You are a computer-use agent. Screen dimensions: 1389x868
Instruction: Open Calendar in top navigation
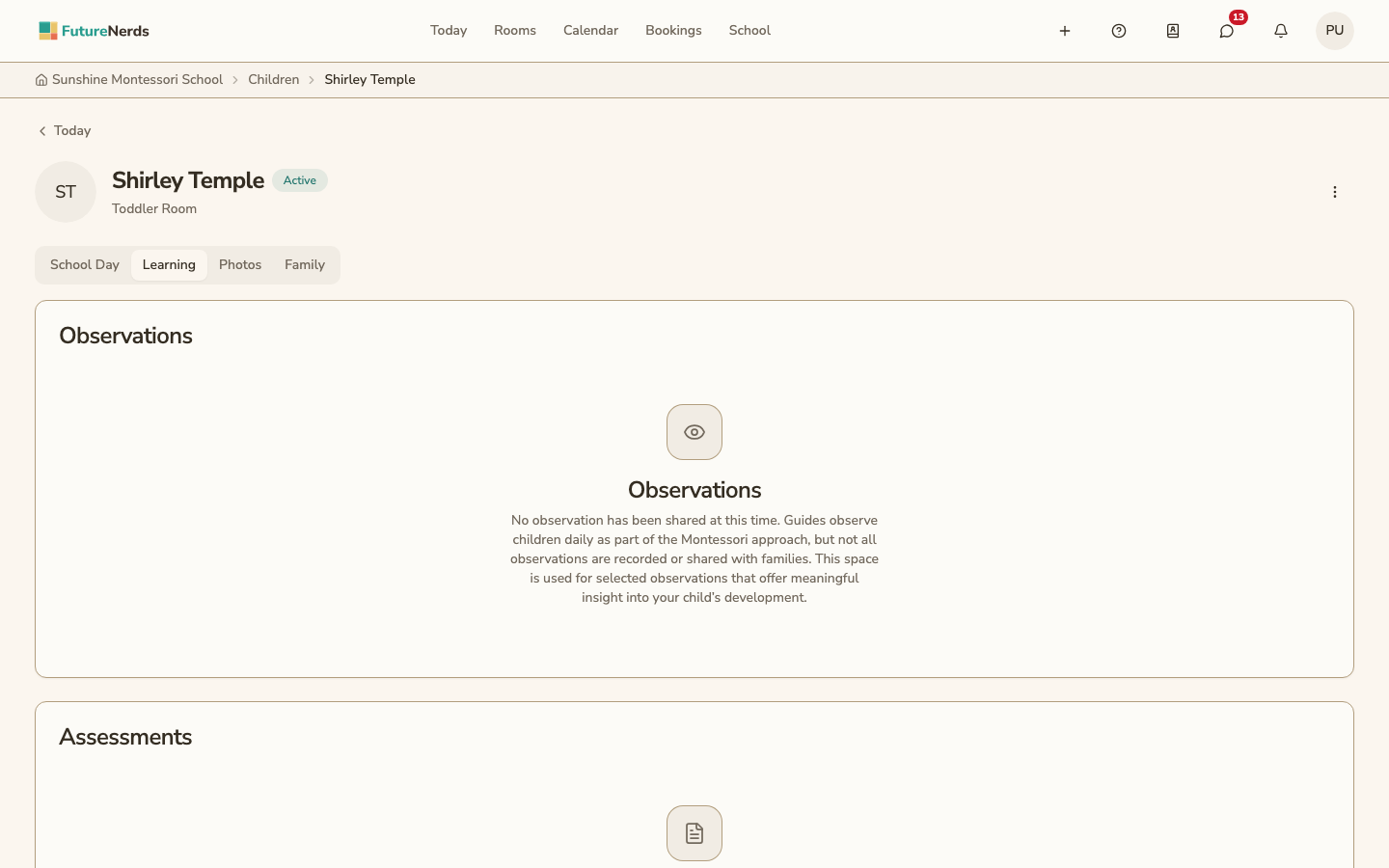(x=590, y=31)
